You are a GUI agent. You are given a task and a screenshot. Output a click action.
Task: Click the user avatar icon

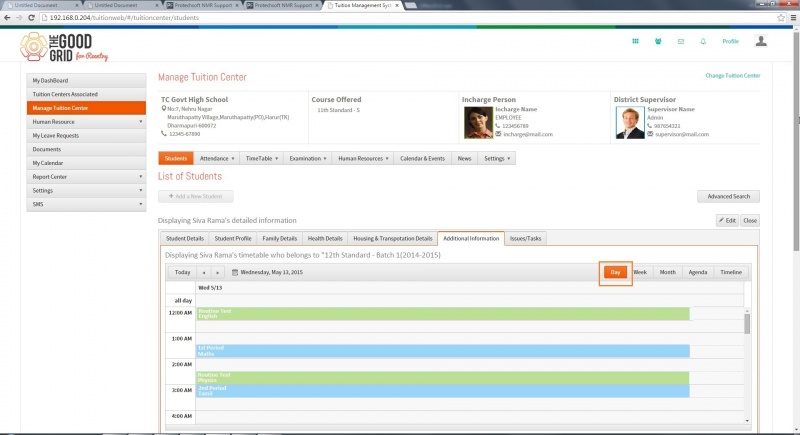[x=761, y=41]
